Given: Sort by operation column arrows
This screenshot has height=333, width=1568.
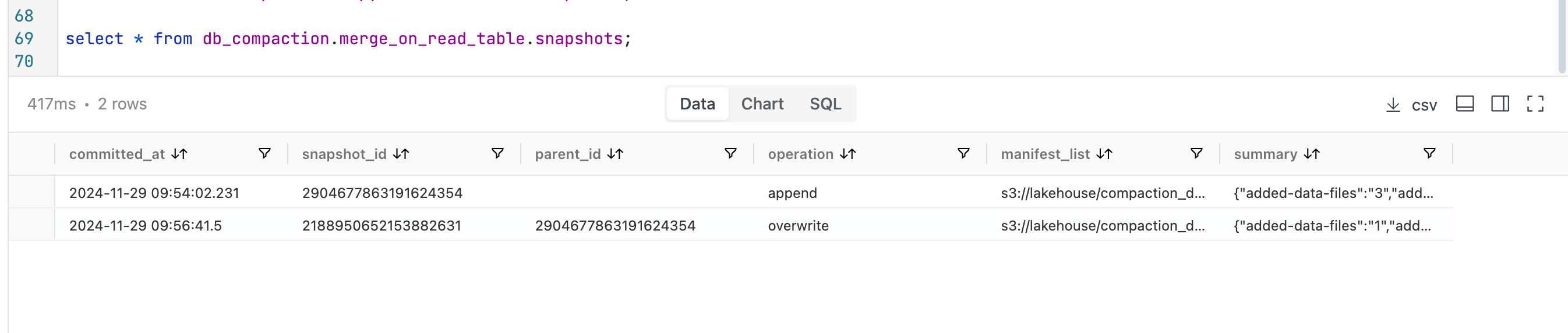Looking at the screenshot, I should [847, 154].
